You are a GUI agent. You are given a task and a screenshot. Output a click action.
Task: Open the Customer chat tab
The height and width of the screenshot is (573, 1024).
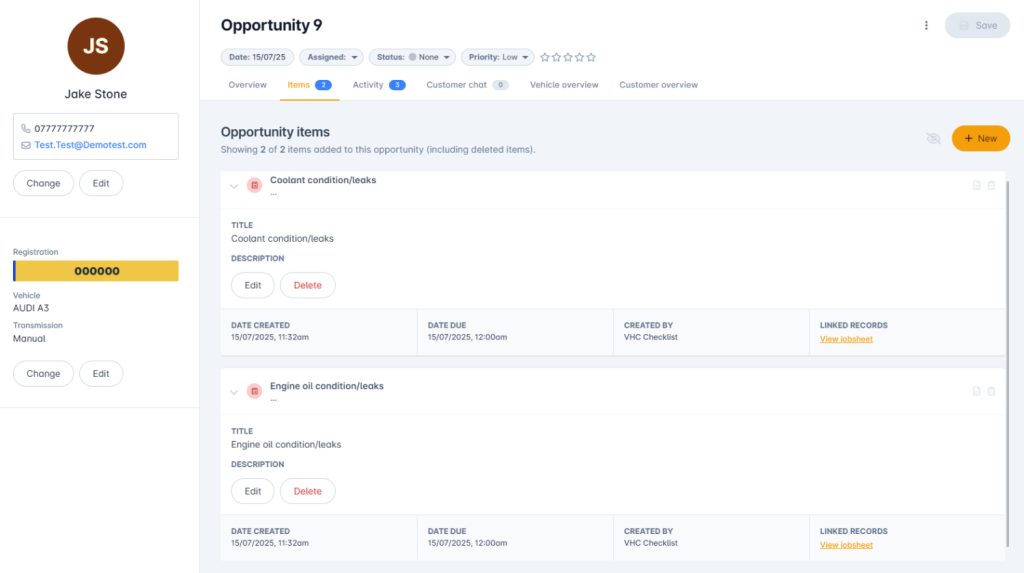(x=467, y=85)
